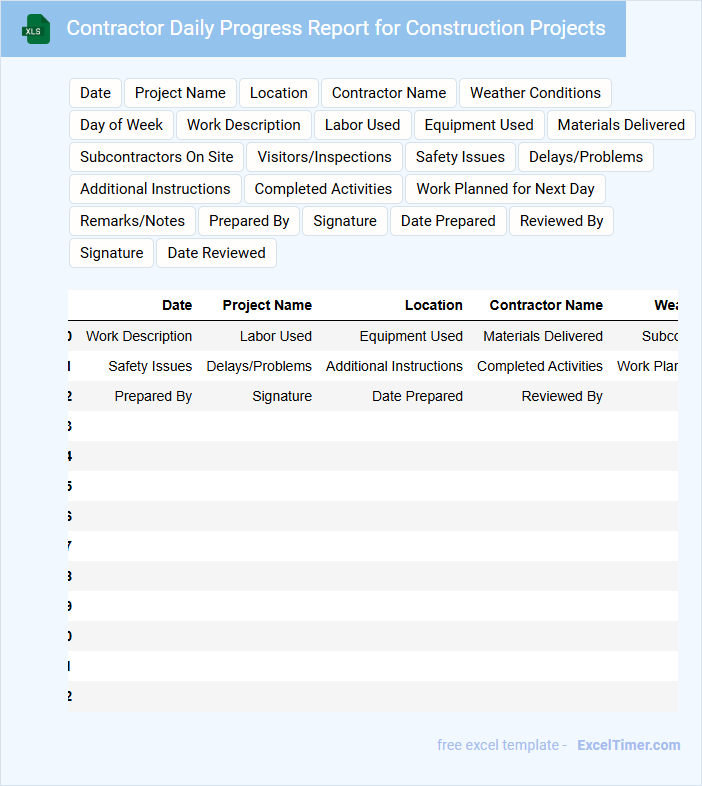Screen dimensions: 702x786
Task: Click the Location tag
Action: click(278, 93)
